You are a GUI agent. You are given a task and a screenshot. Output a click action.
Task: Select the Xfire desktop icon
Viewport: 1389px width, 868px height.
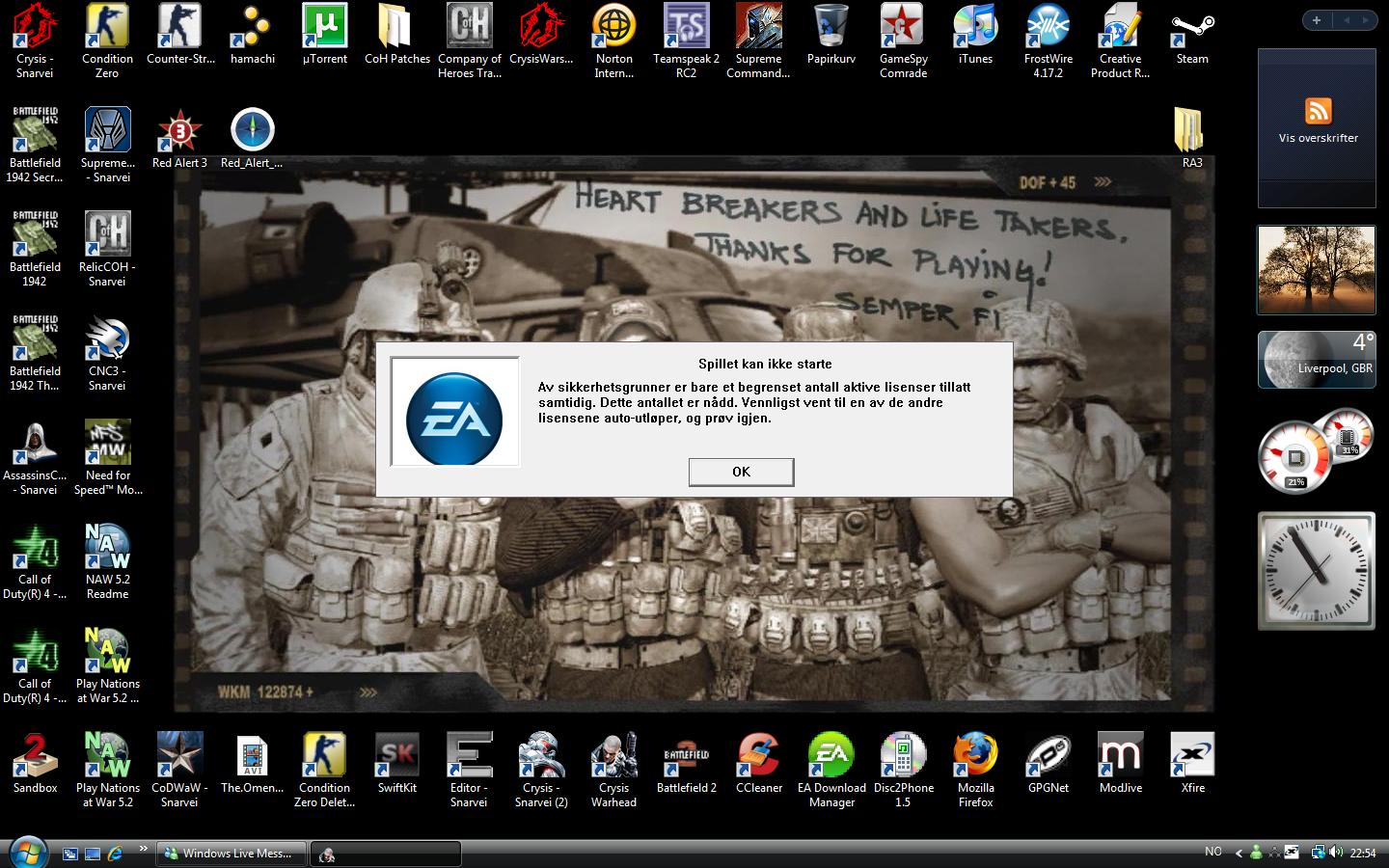[x=1192, y=763]
